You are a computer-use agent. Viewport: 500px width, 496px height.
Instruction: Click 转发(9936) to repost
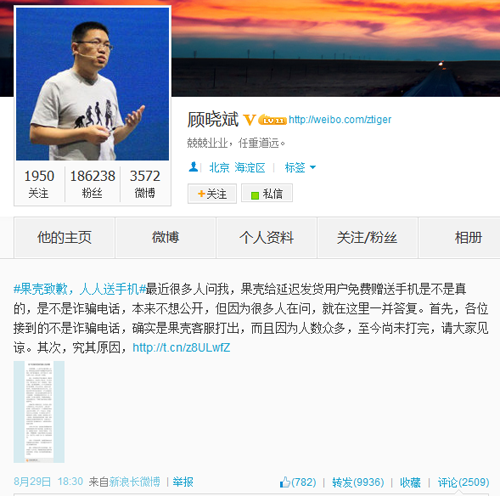[x=358, y=482]
